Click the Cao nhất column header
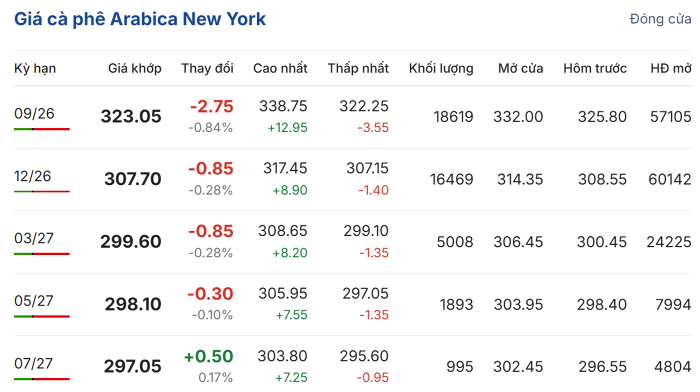This screenshot has width=700, height=392. point(280,68)
